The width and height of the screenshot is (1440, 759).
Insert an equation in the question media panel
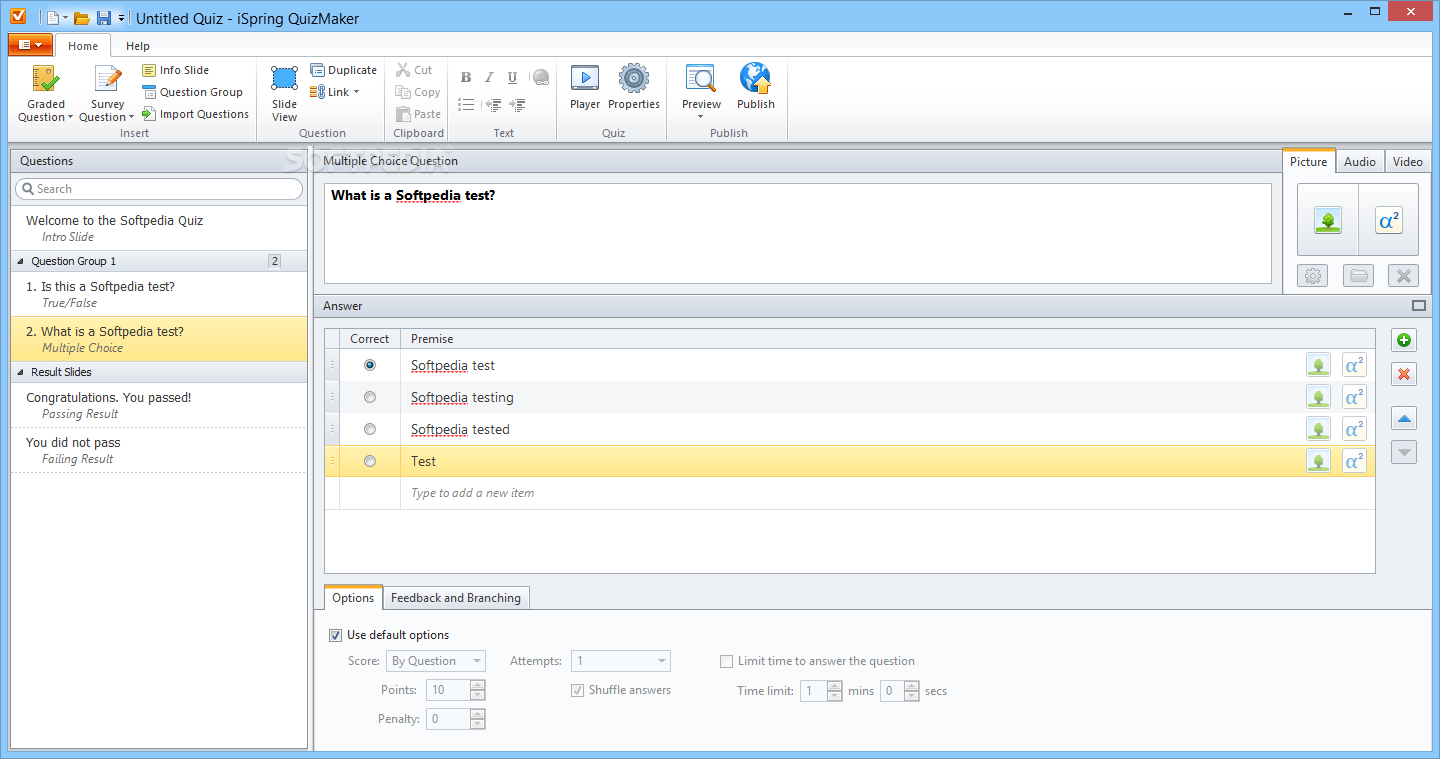pyautogui.click(x=1388, y=221)
